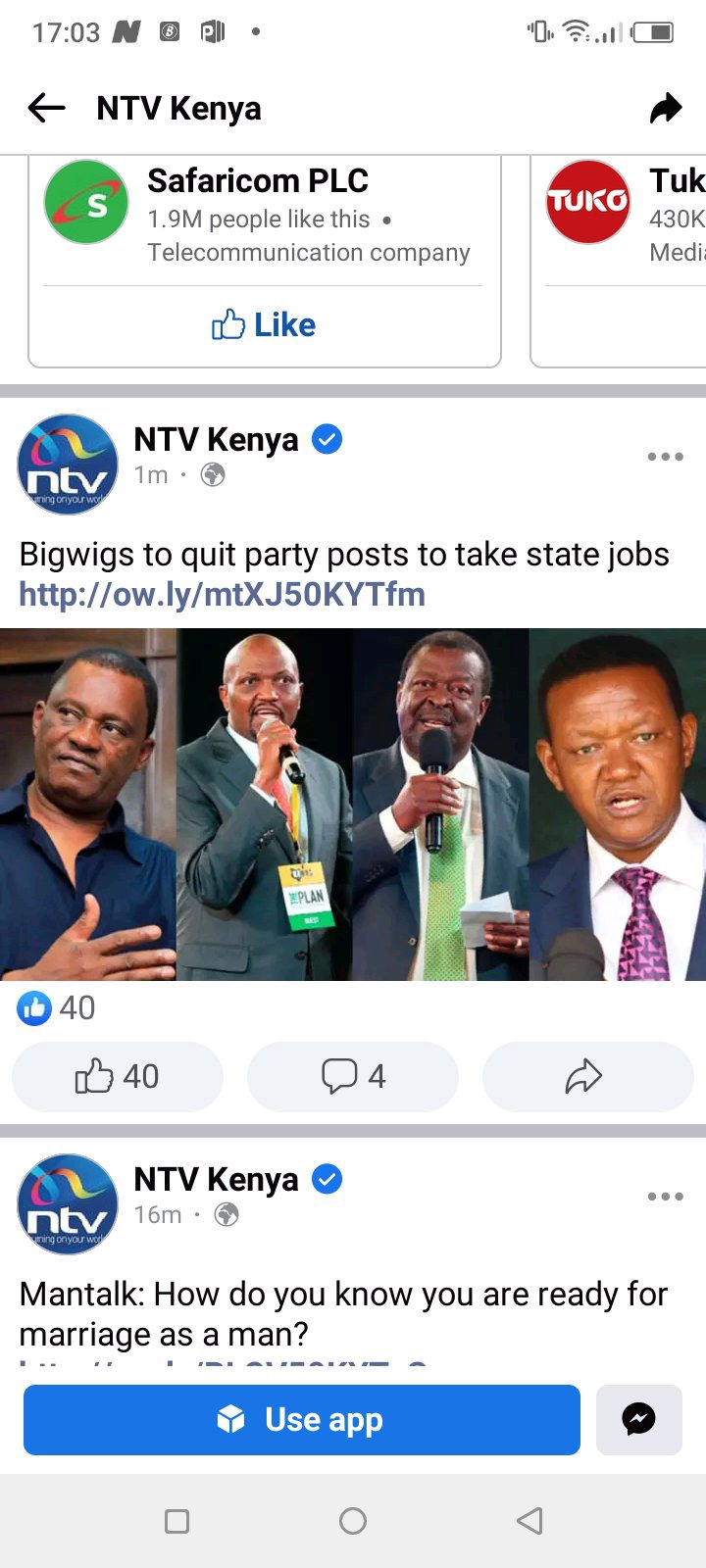Tap the back arrow beside NTV Kenya
706x1568 pixels.
point(46,108)
